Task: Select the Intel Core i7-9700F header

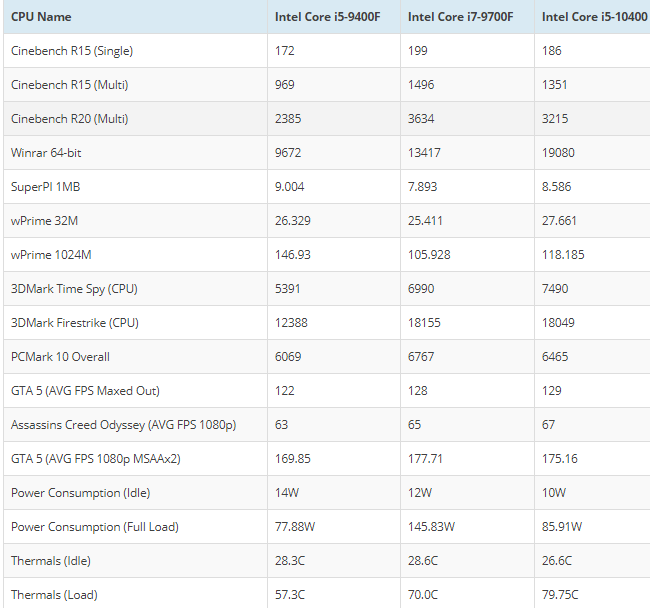Action: 461,17
